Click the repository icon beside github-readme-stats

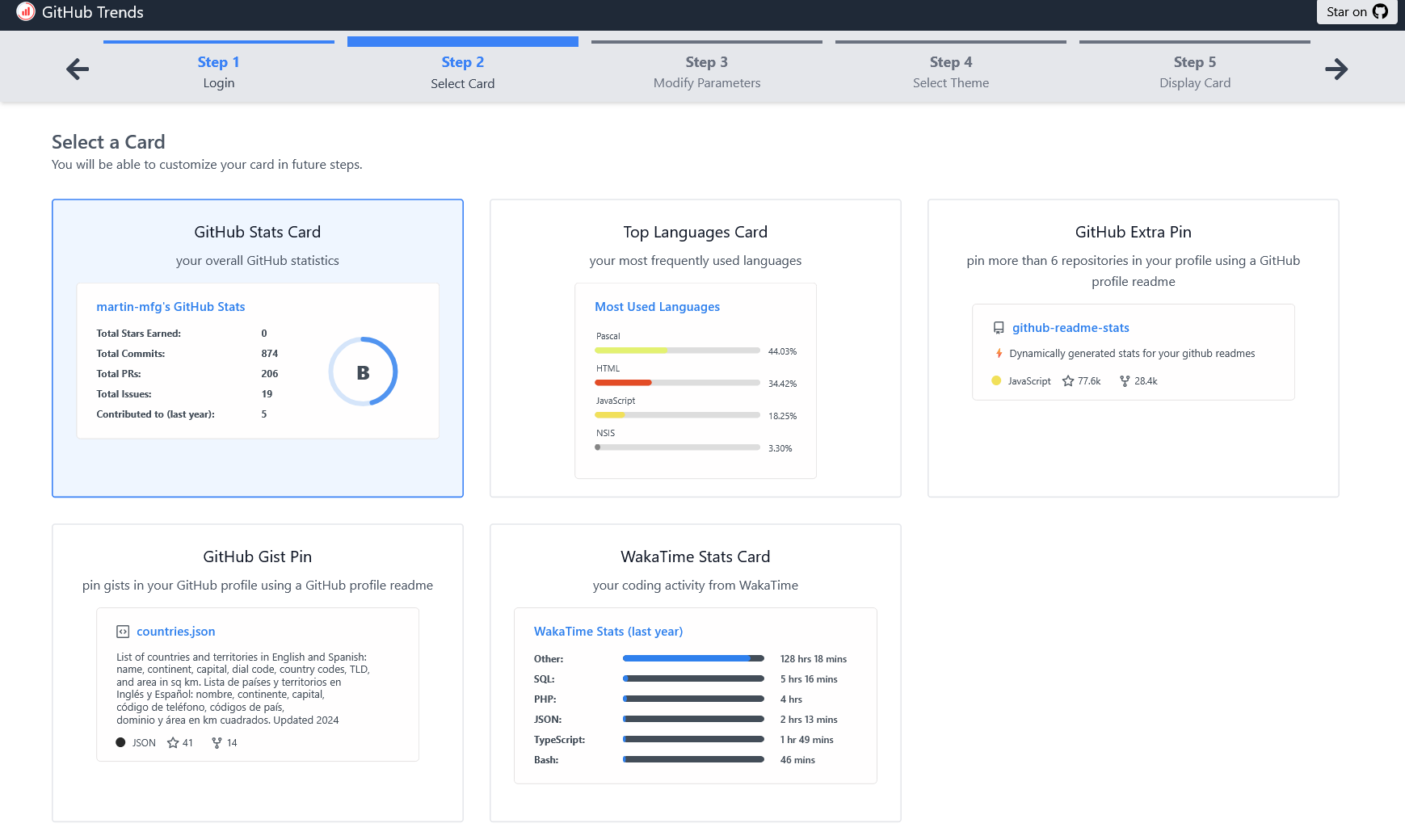pos(999,328)
